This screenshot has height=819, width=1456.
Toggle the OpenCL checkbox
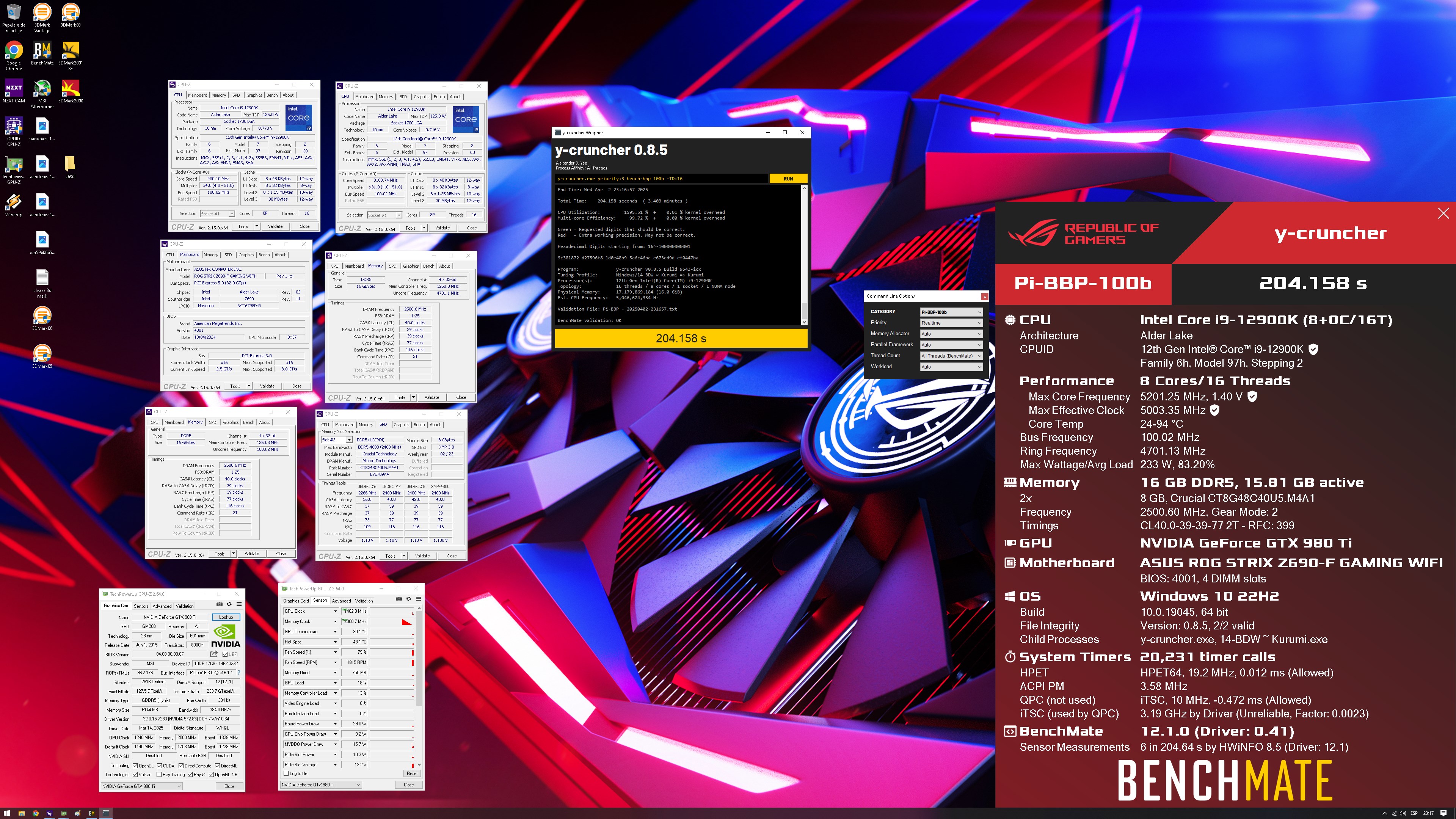tap(135, 766)
